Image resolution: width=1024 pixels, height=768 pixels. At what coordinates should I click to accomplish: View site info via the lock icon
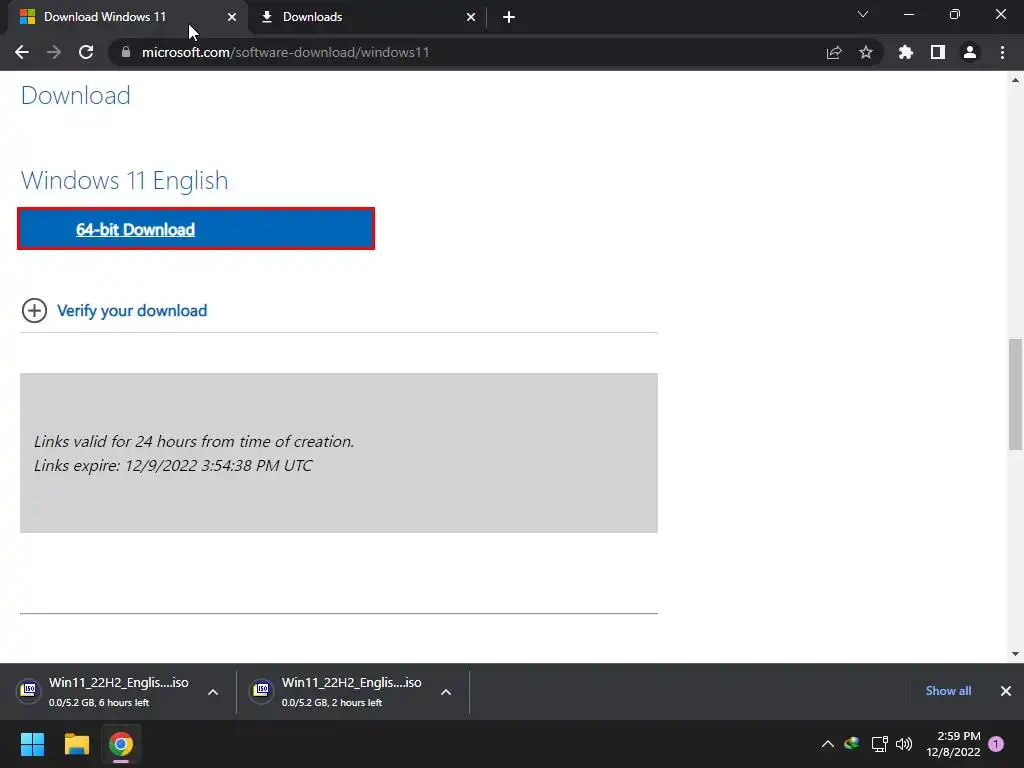tap(126, 52)
